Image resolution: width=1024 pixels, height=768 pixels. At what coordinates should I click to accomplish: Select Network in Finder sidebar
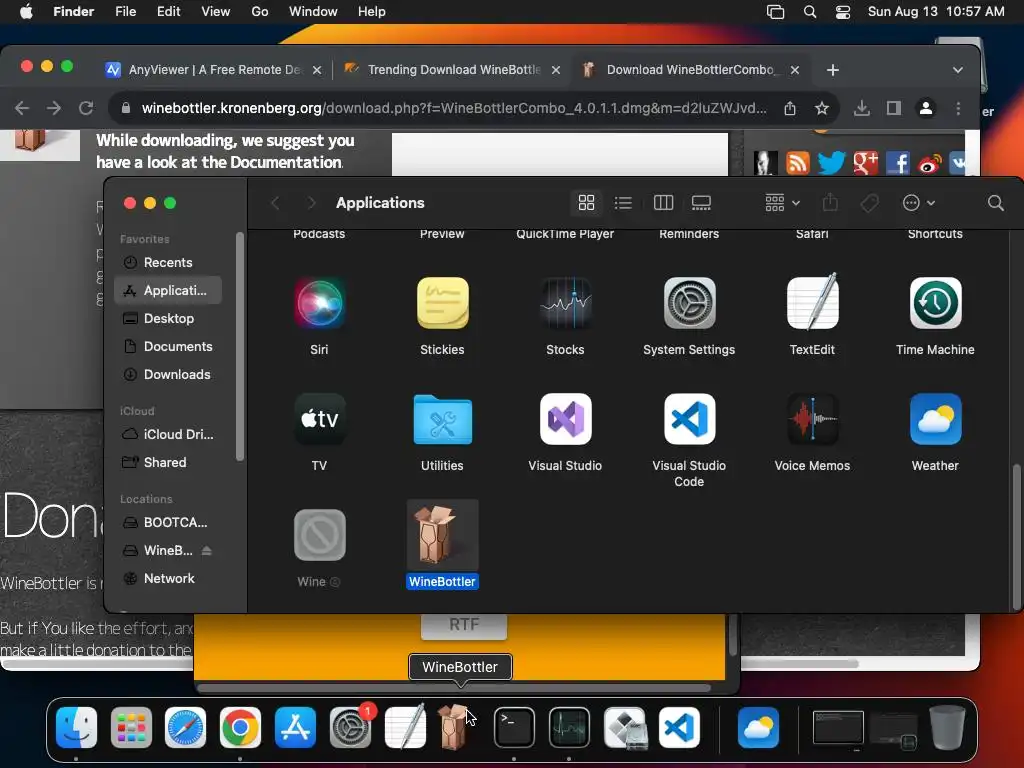click(x=168, y=579)
